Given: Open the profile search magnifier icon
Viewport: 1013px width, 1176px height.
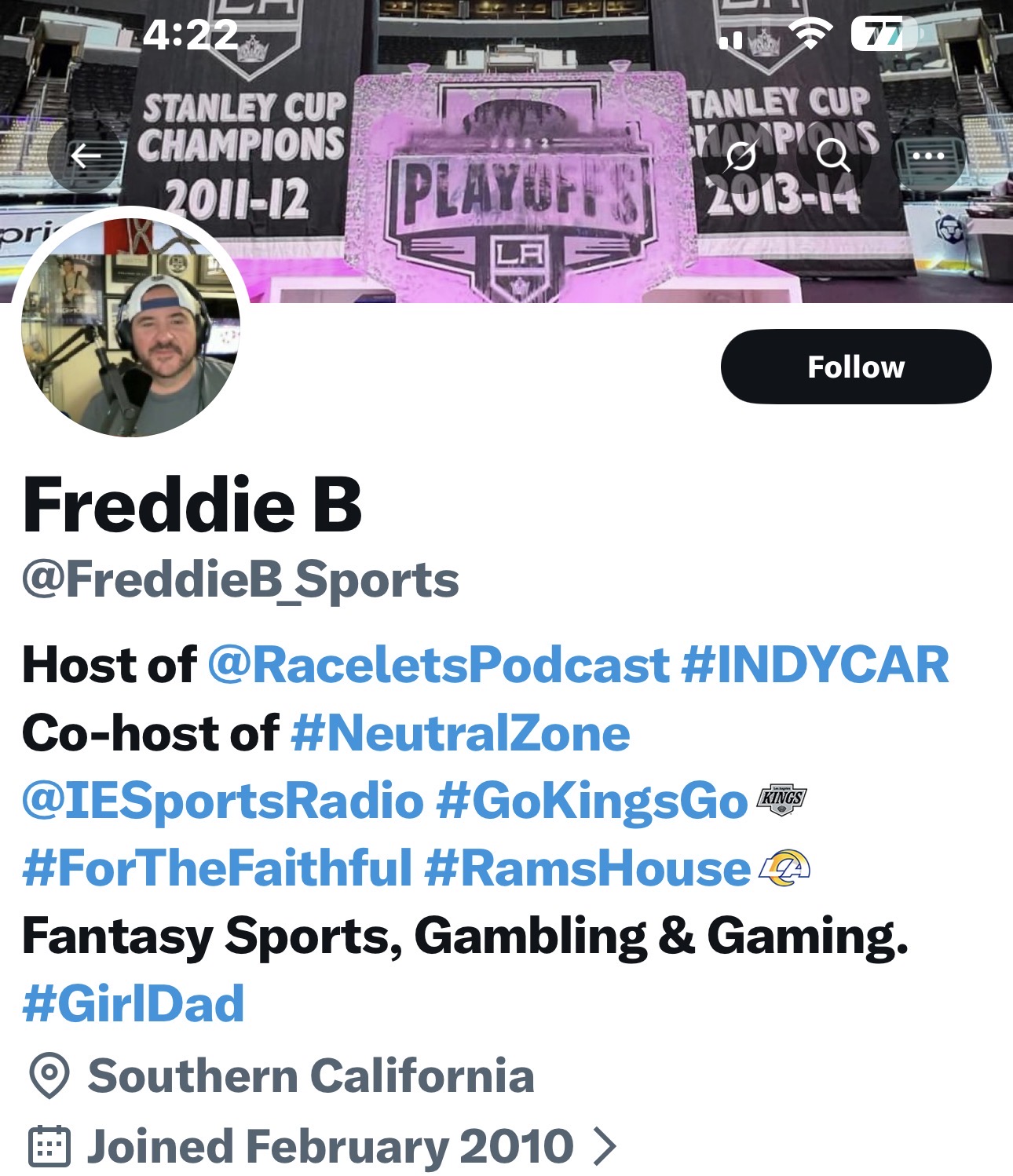Looking at the screenshot, I should pyautogui.click(x=833, y=156).
